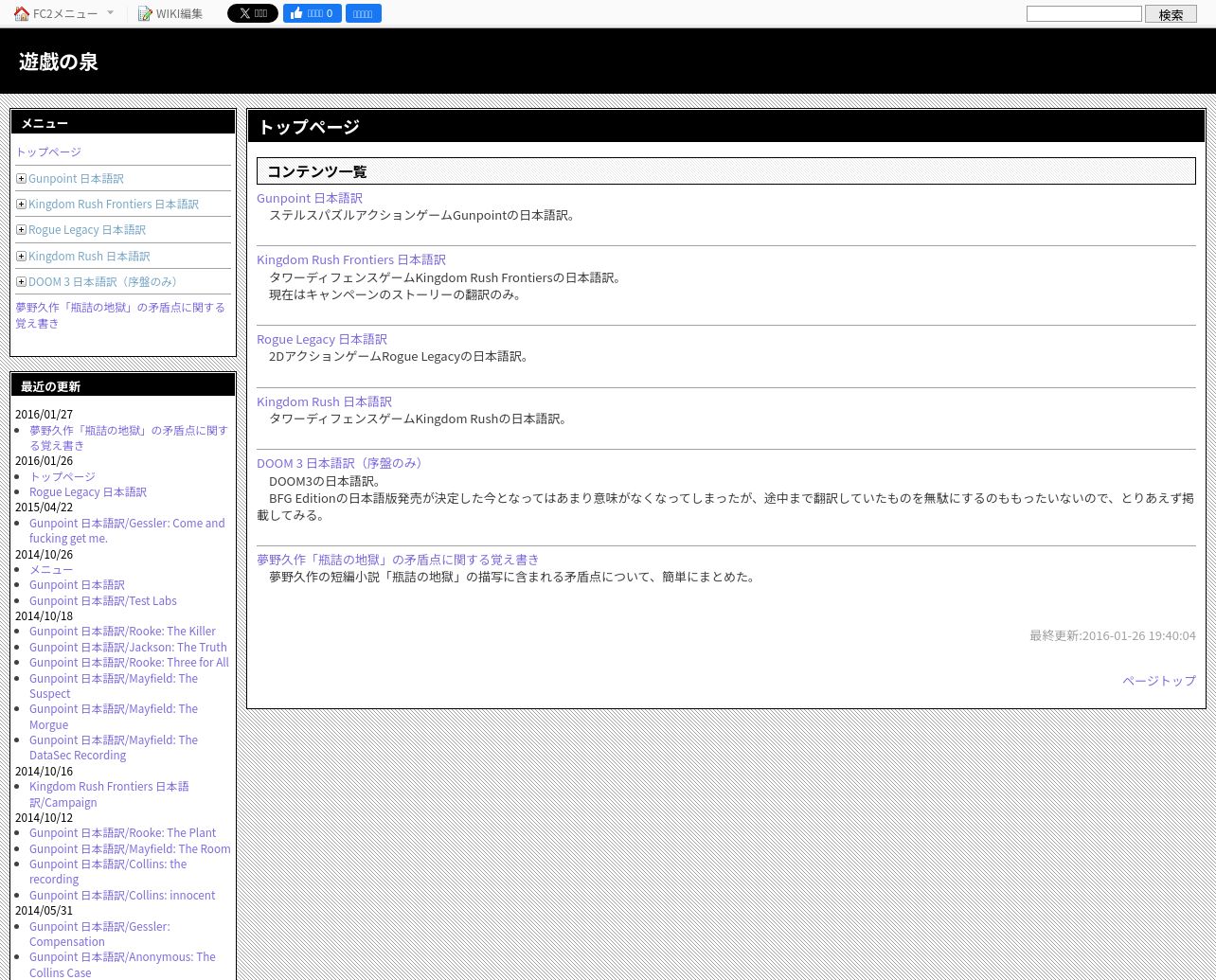Expand Kingdom Rush 日本語訳 tree node

[x=21, y=256]
